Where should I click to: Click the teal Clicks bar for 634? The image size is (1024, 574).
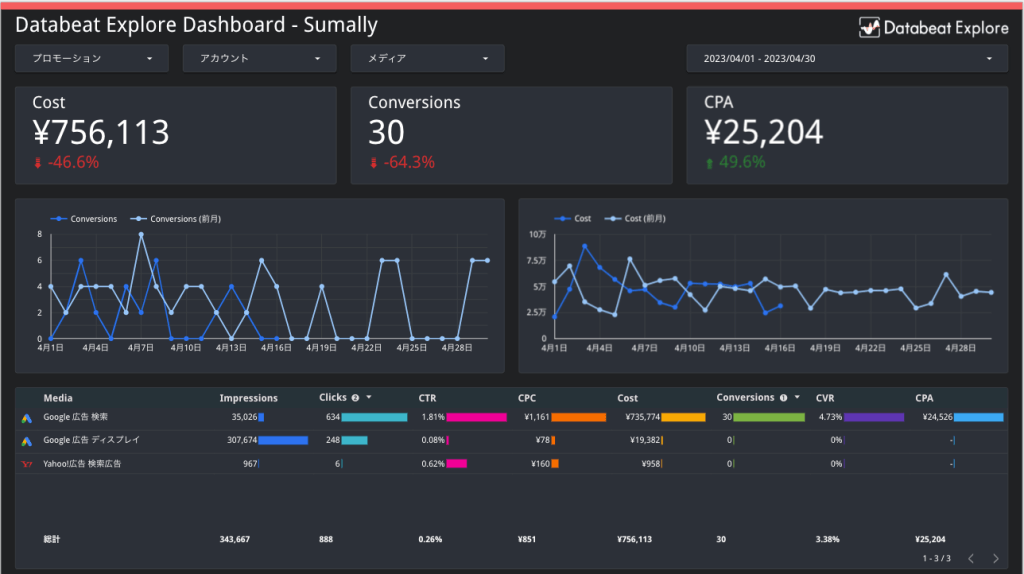(374, 417)
